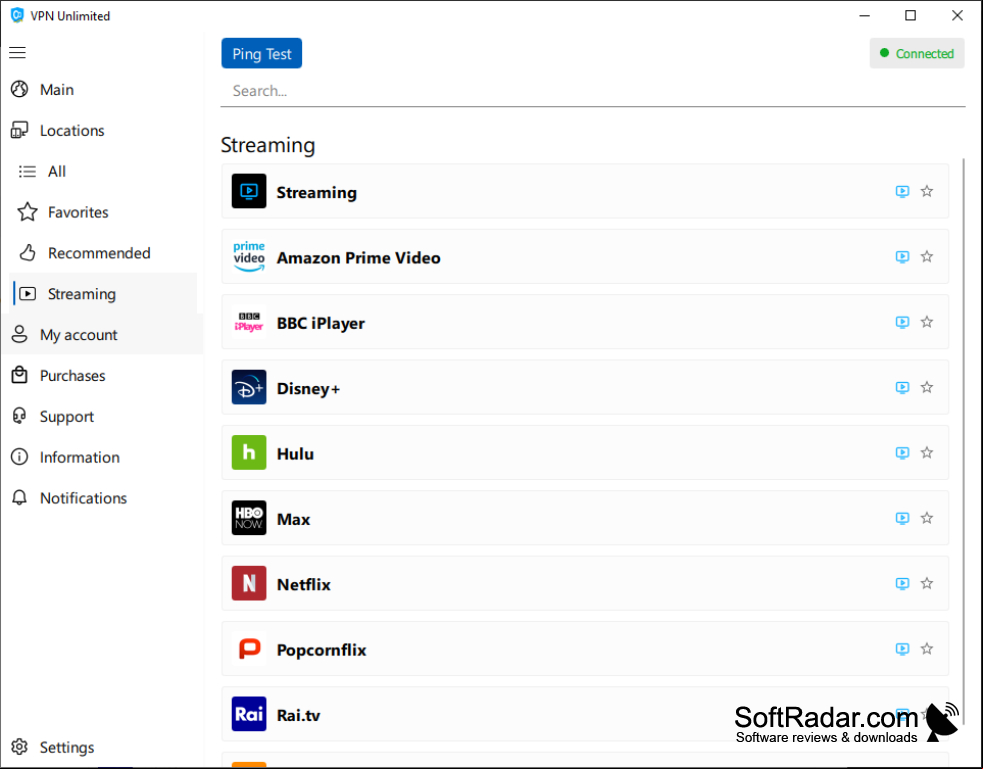The height and width of the screenshot is (769, 983).
Task: View Recommended locations
Action: [102, 253]
